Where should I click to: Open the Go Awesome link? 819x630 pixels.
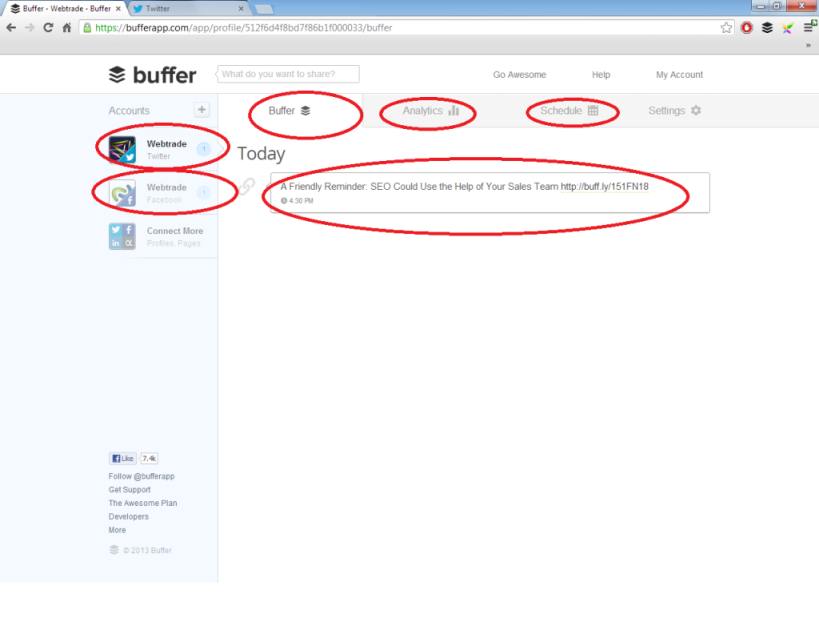pos(519,75)
